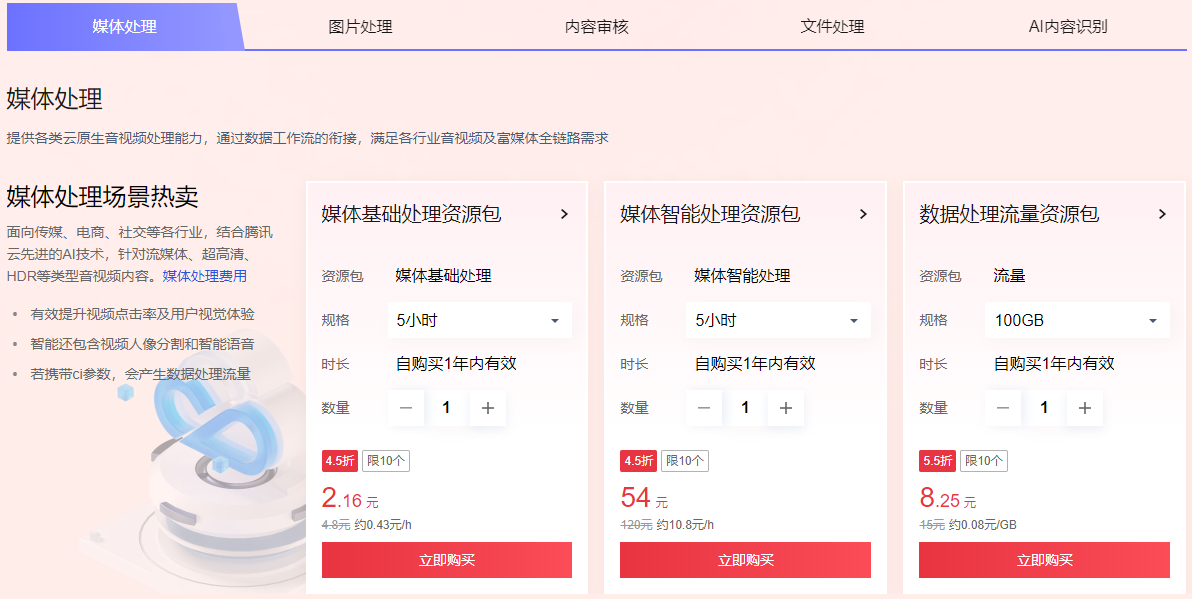Switch to the 图片处理 tab
The width and height of the screenshot is (1192, 599).
coord(360,27)
